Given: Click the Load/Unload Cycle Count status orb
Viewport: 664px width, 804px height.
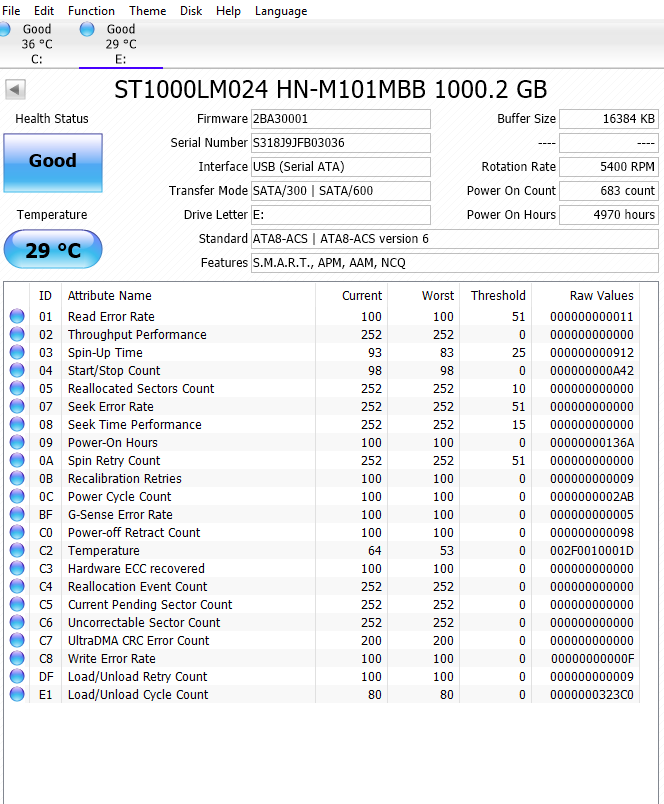Looking at the screenshot, I should 17,695.
